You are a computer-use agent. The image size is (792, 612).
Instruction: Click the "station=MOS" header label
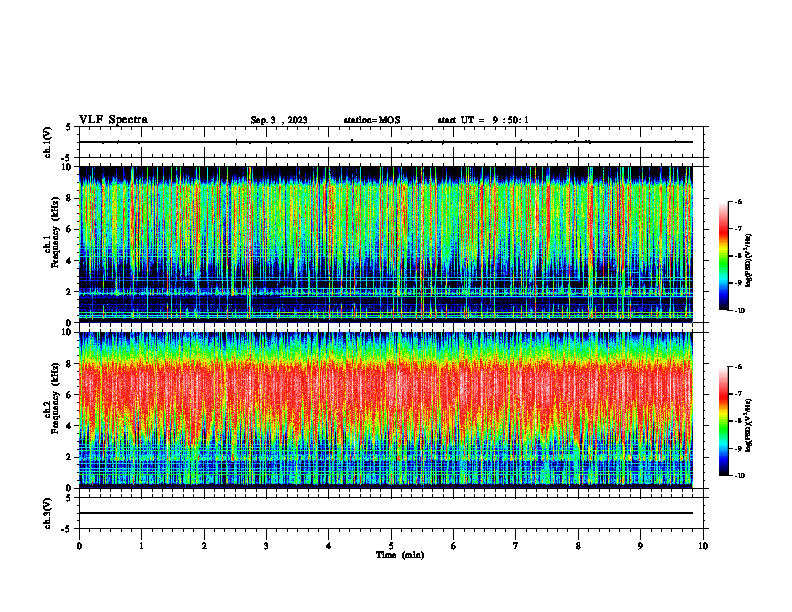(x=372, y=120)
